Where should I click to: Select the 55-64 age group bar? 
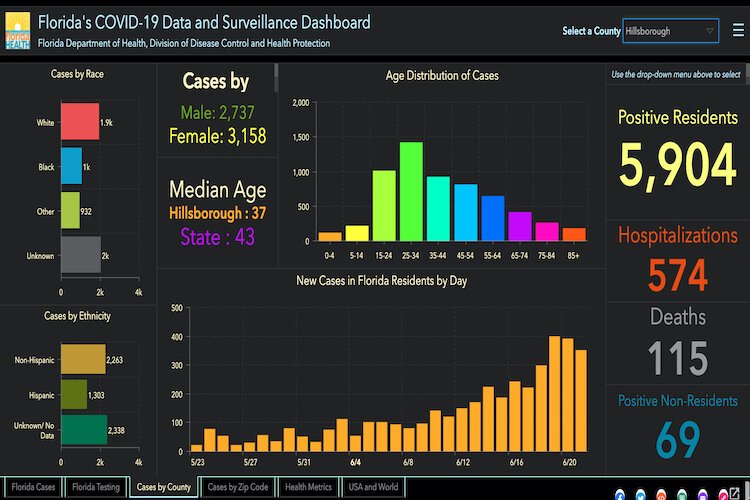pos(493,218)
